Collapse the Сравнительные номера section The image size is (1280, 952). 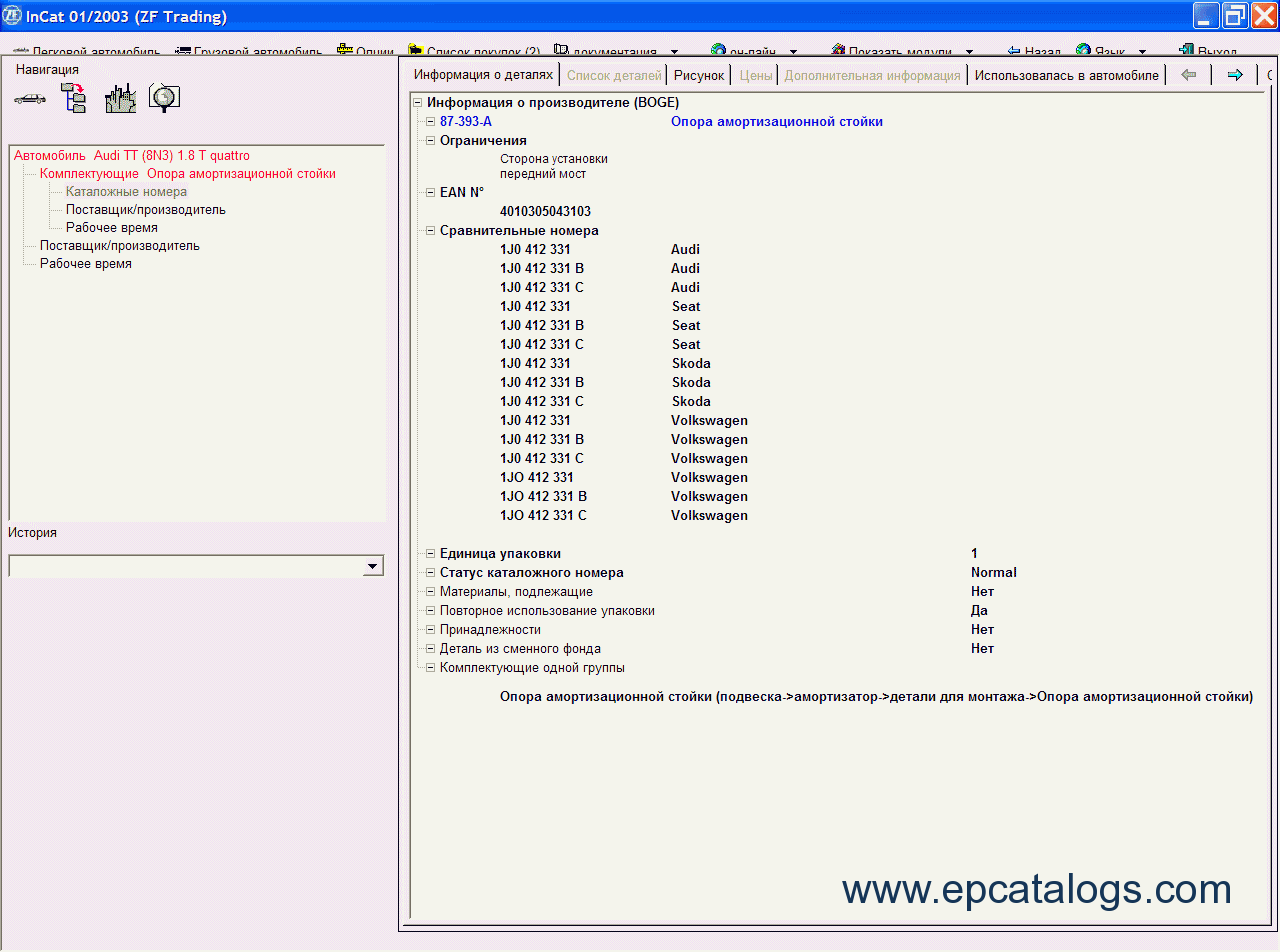click(430, 230)
